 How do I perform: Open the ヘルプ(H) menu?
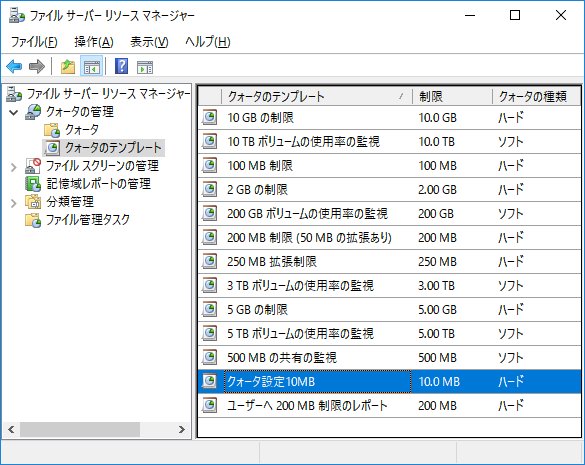coord(208,41)
